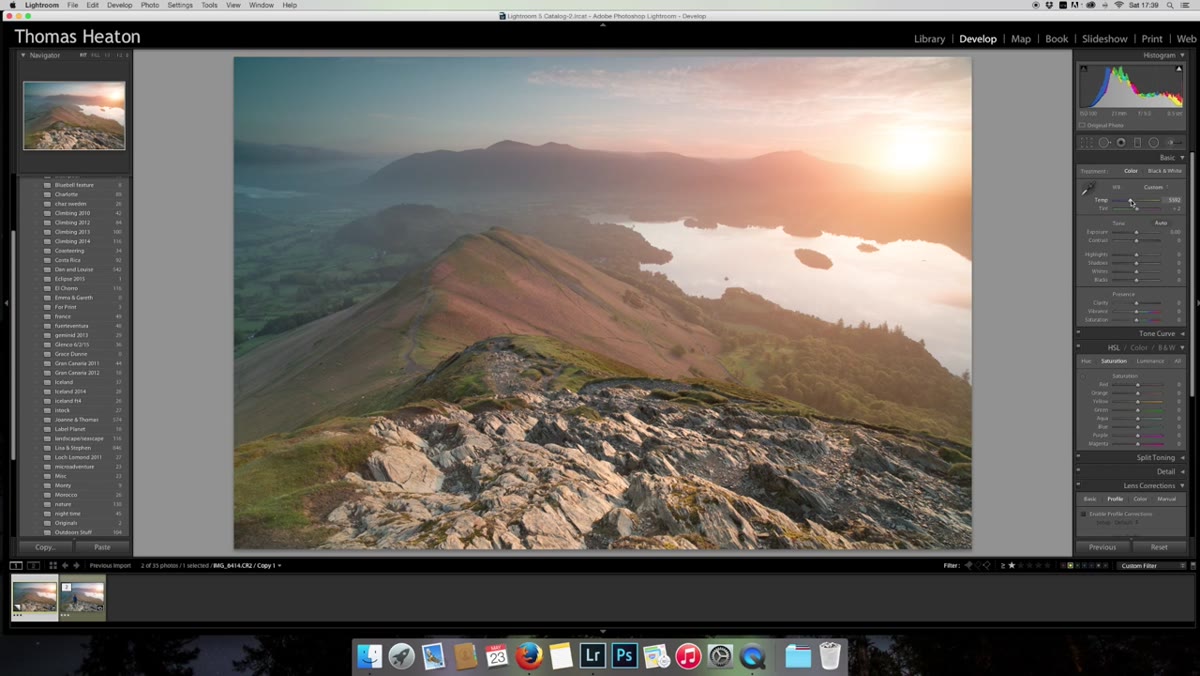Open the Develop menu in menu bar
Screen dimensions: 1200x676
coord(119,5)
